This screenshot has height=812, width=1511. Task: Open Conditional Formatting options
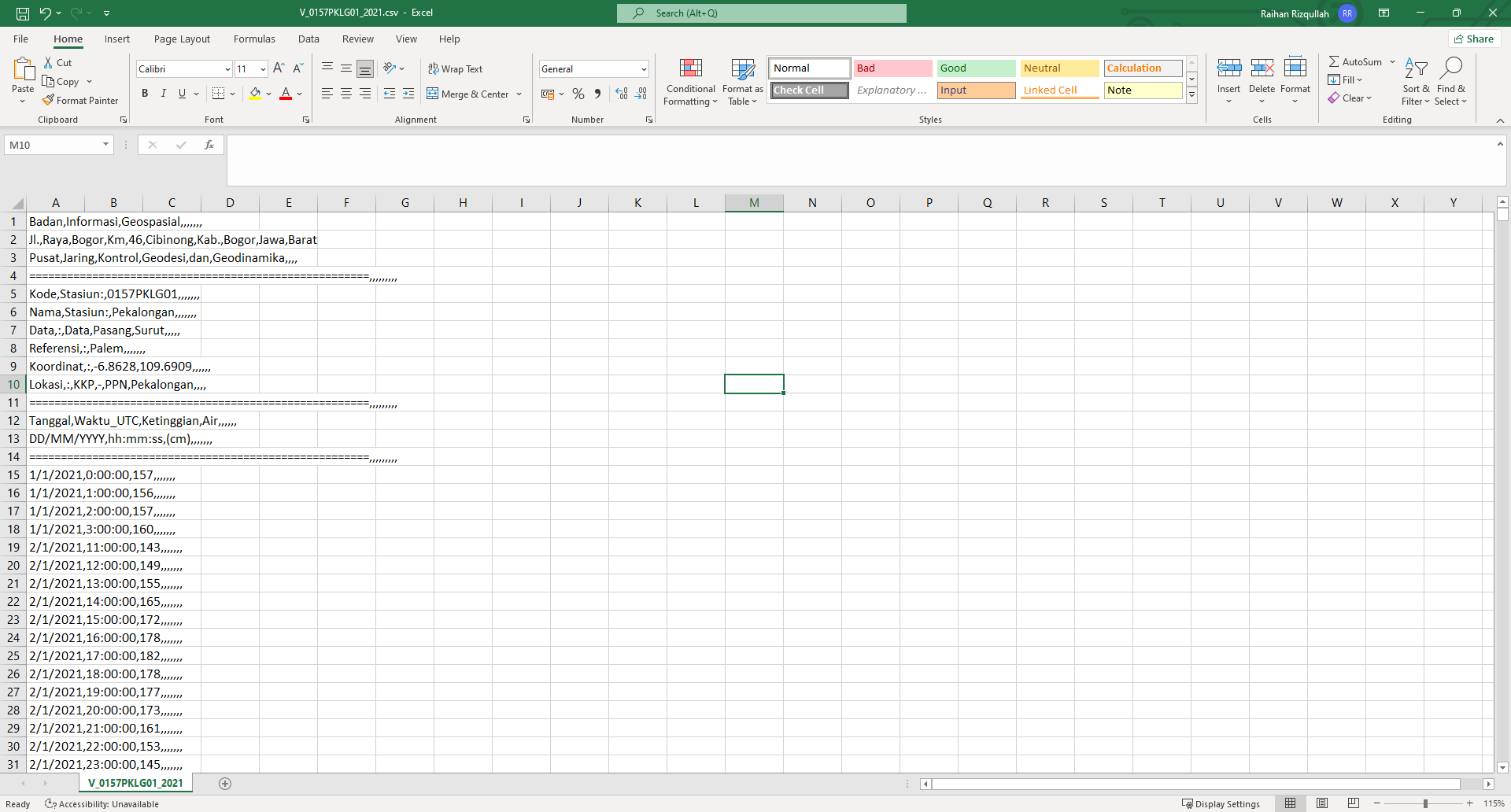(690, 82)
